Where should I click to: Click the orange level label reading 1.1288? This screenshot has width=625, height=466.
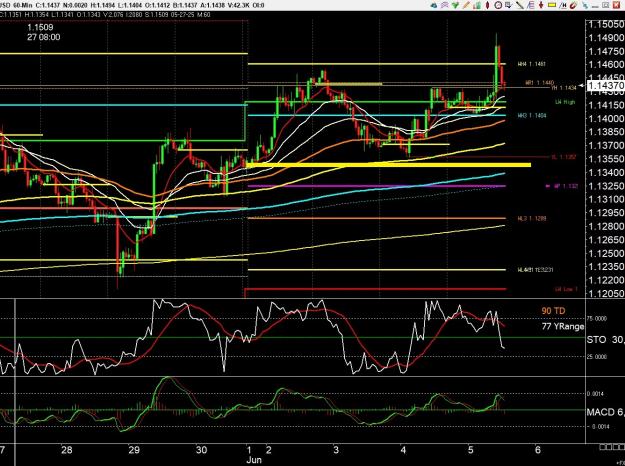[532, 218]
